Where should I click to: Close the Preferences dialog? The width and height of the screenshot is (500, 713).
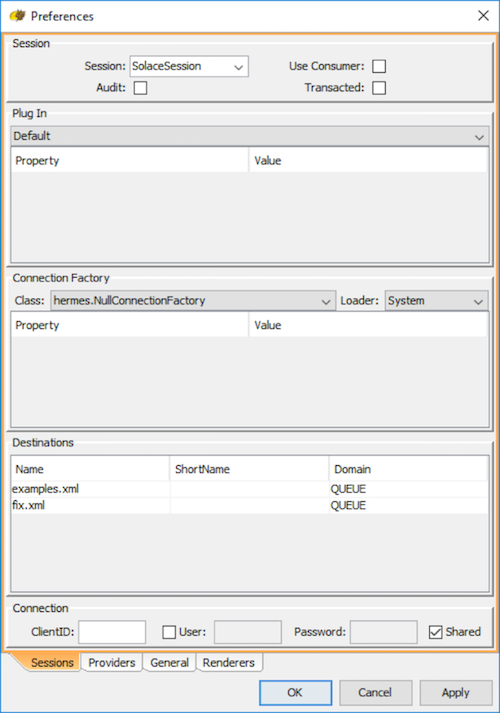click(483, 16)
